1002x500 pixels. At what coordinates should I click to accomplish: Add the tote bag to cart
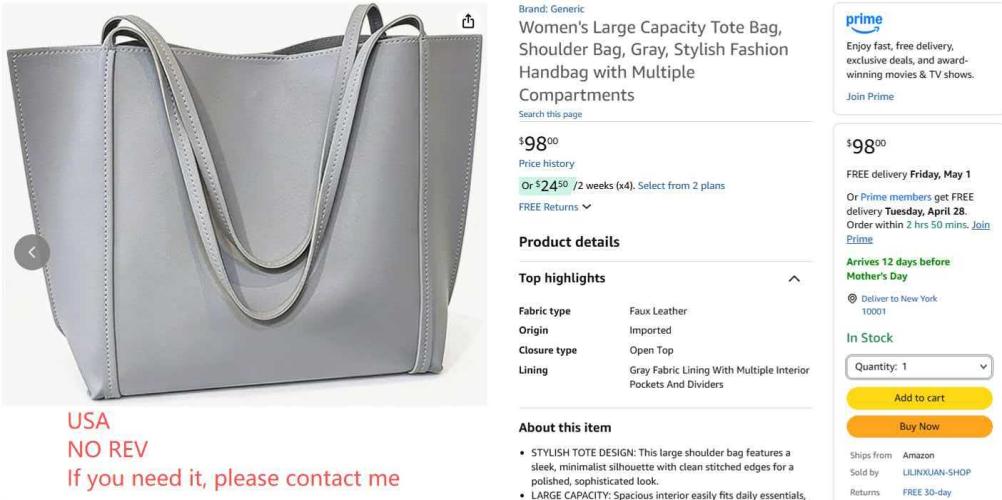pos(919,398)
